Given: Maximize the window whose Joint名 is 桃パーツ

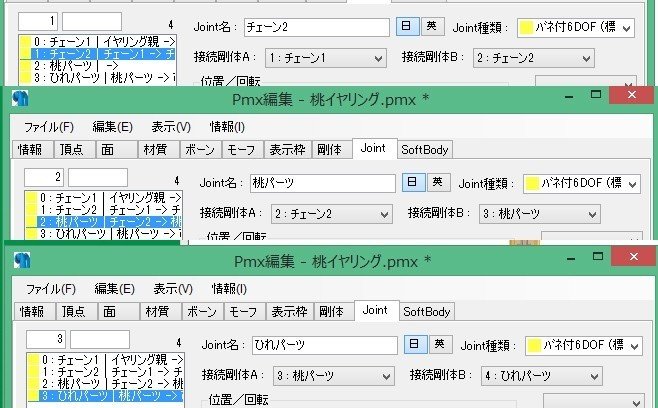Looking at the screenshot, I should (x=596, y=94).
